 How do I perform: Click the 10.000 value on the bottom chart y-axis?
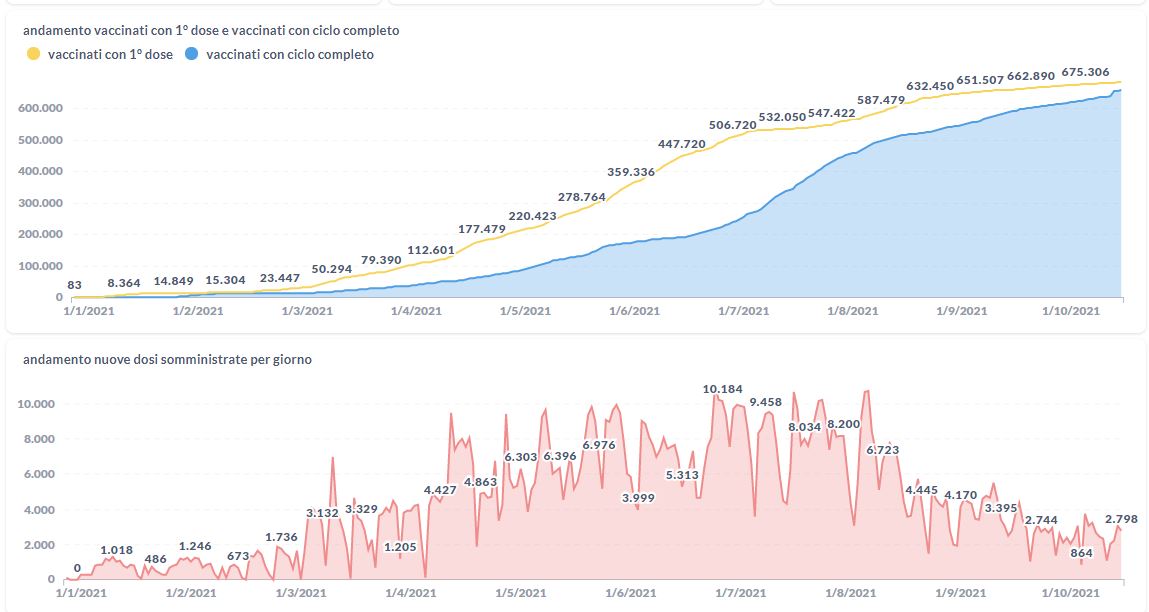[42, 404]
